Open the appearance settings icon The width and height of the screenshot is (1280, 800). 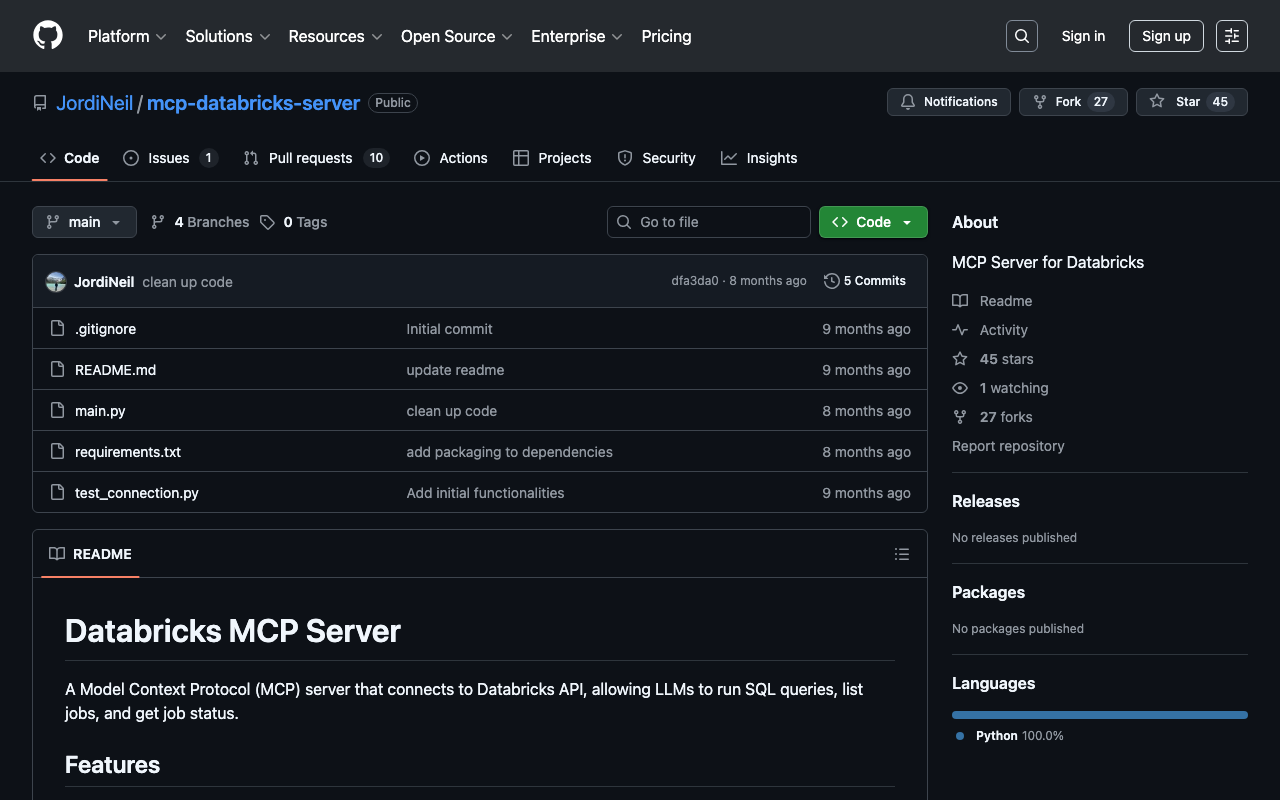[x=1231, y=36]
